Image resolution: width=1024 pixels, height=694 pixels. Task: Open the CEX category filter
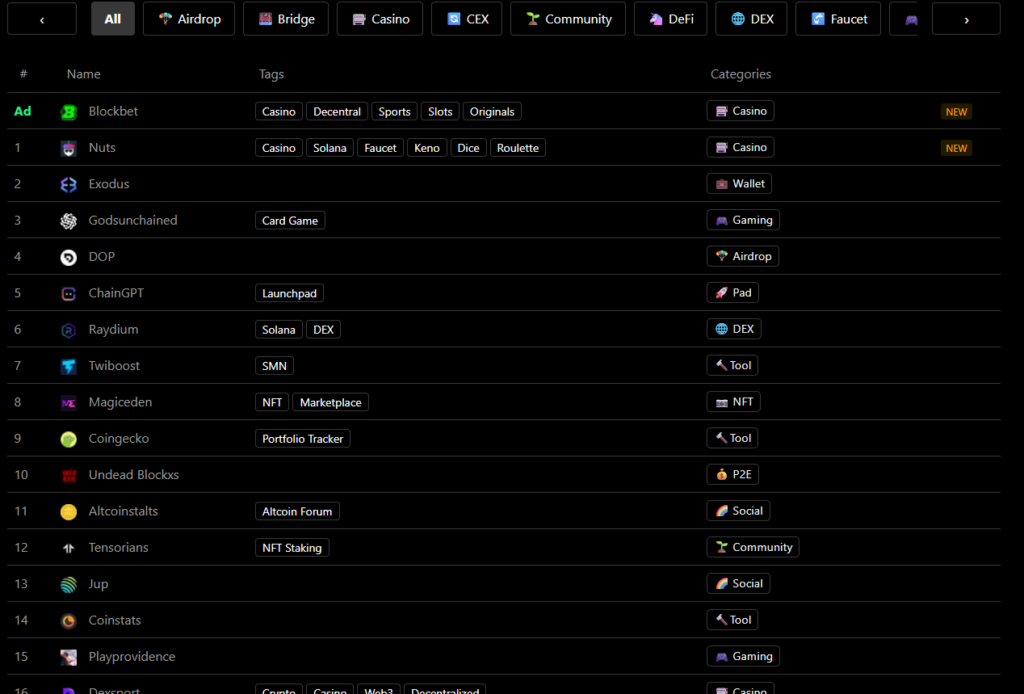click(x=466, y=18)
